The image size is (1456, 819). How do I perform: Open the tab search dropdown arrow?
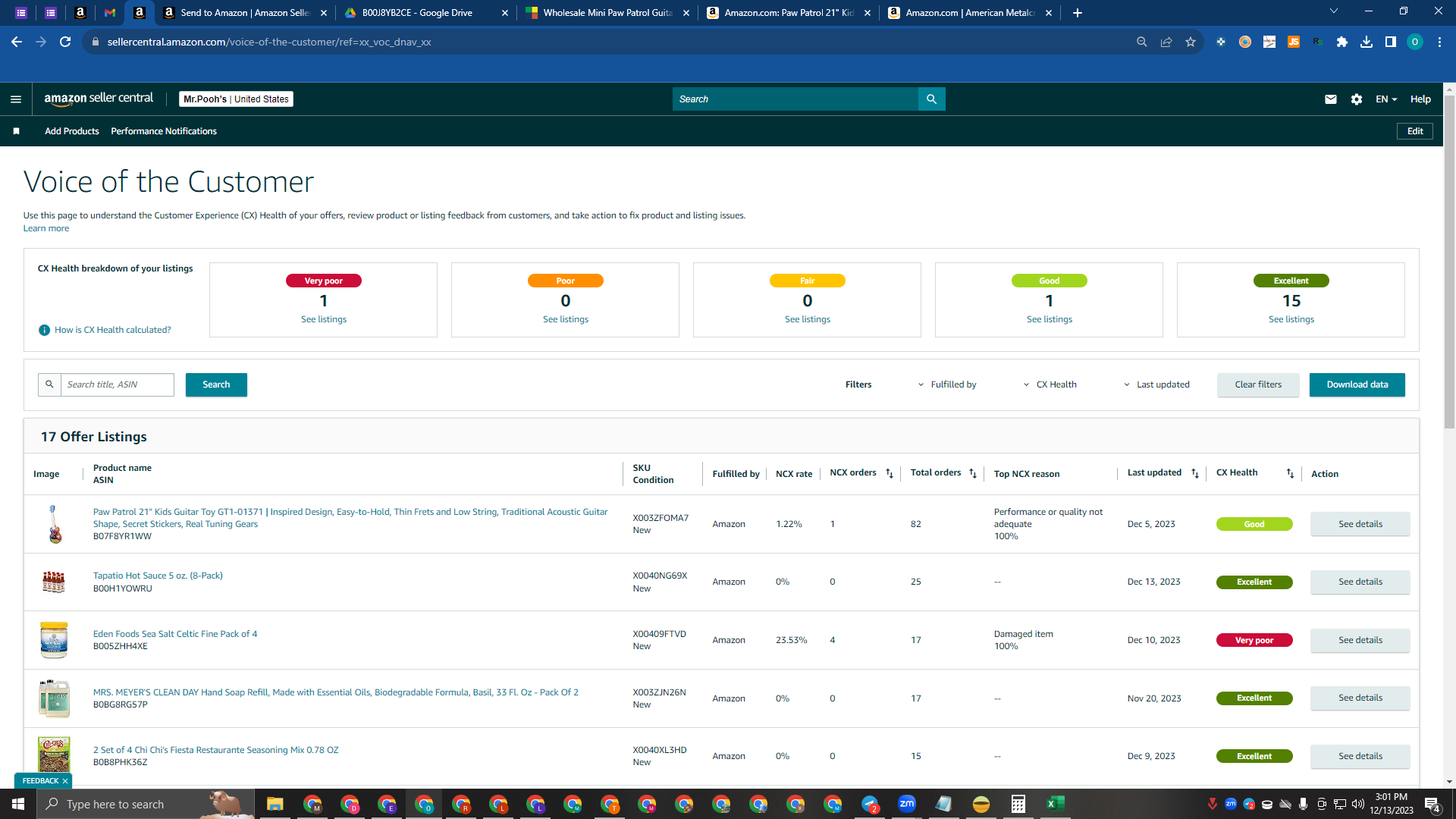pos(1334,11)
